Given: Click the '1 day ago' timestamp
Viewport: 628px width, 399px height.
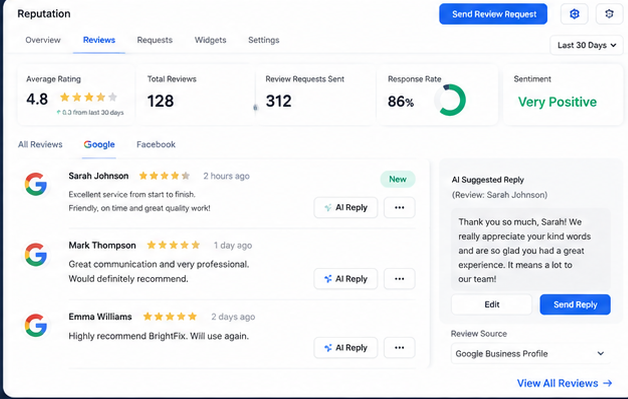Looking at the screenshot, I should coord(233,245).
